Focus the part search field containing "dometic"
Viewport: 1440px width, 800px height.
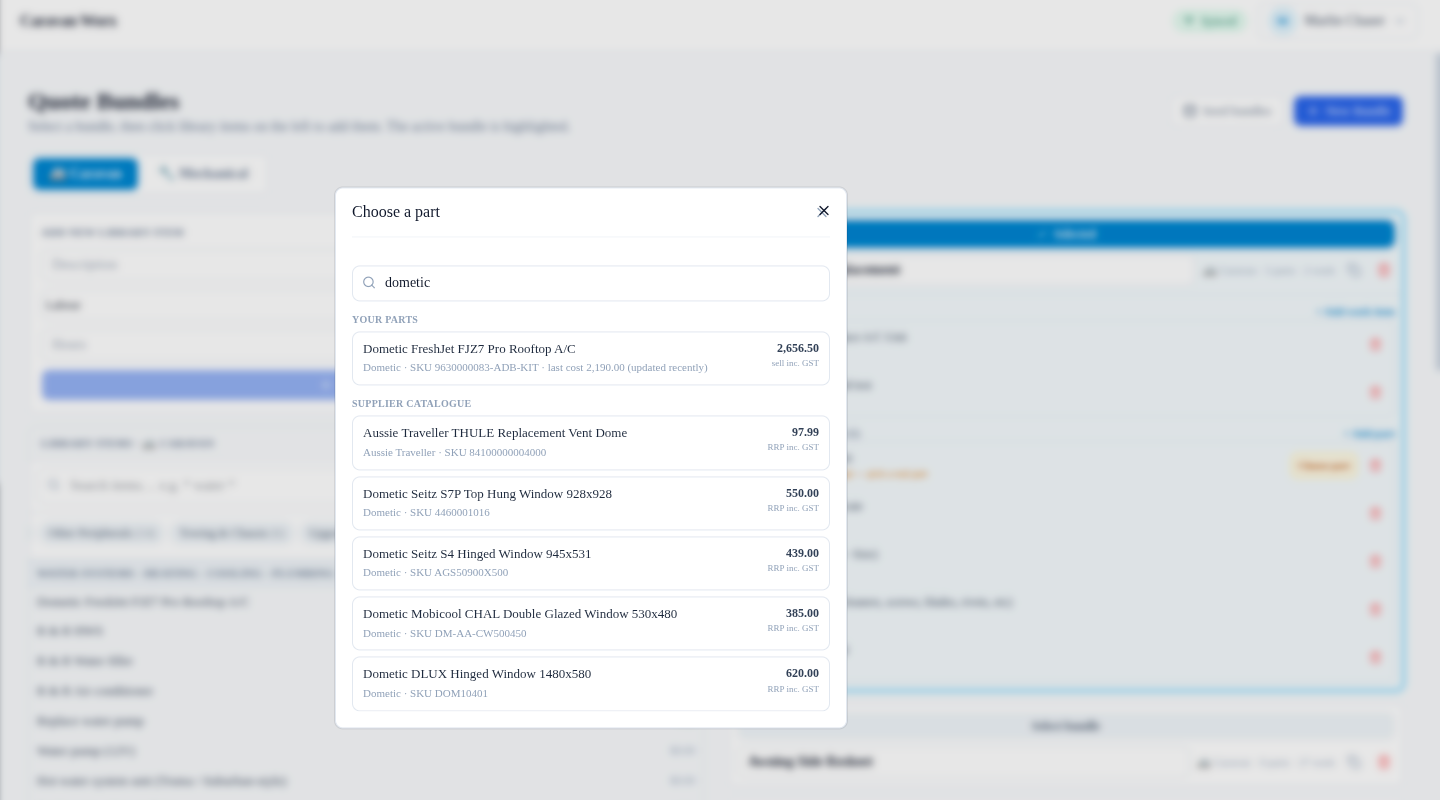click(591, 283)
